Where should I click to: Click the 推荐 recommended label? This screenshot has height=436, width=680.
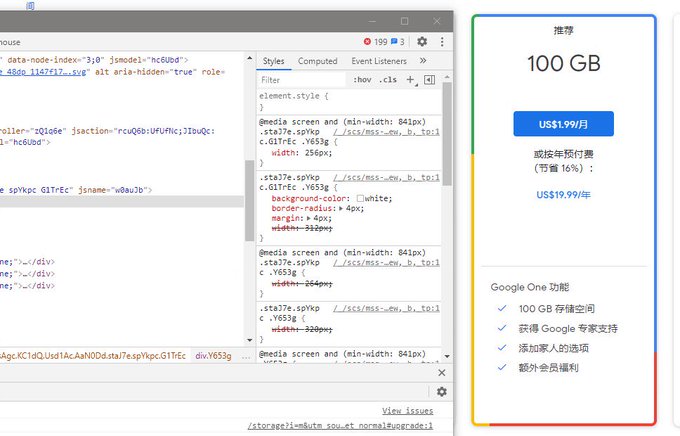tap(564, 30)
